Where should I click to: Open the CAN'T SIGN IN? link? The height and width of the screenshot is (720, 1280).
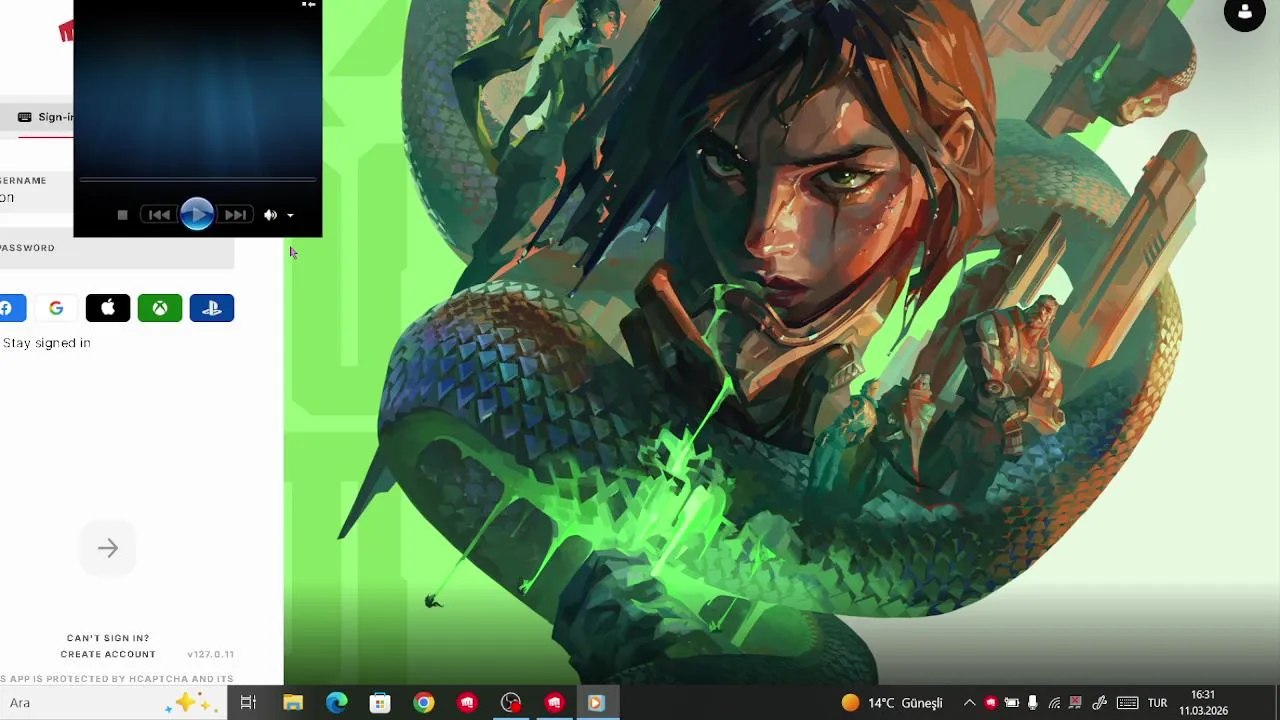tap(108, 638)
